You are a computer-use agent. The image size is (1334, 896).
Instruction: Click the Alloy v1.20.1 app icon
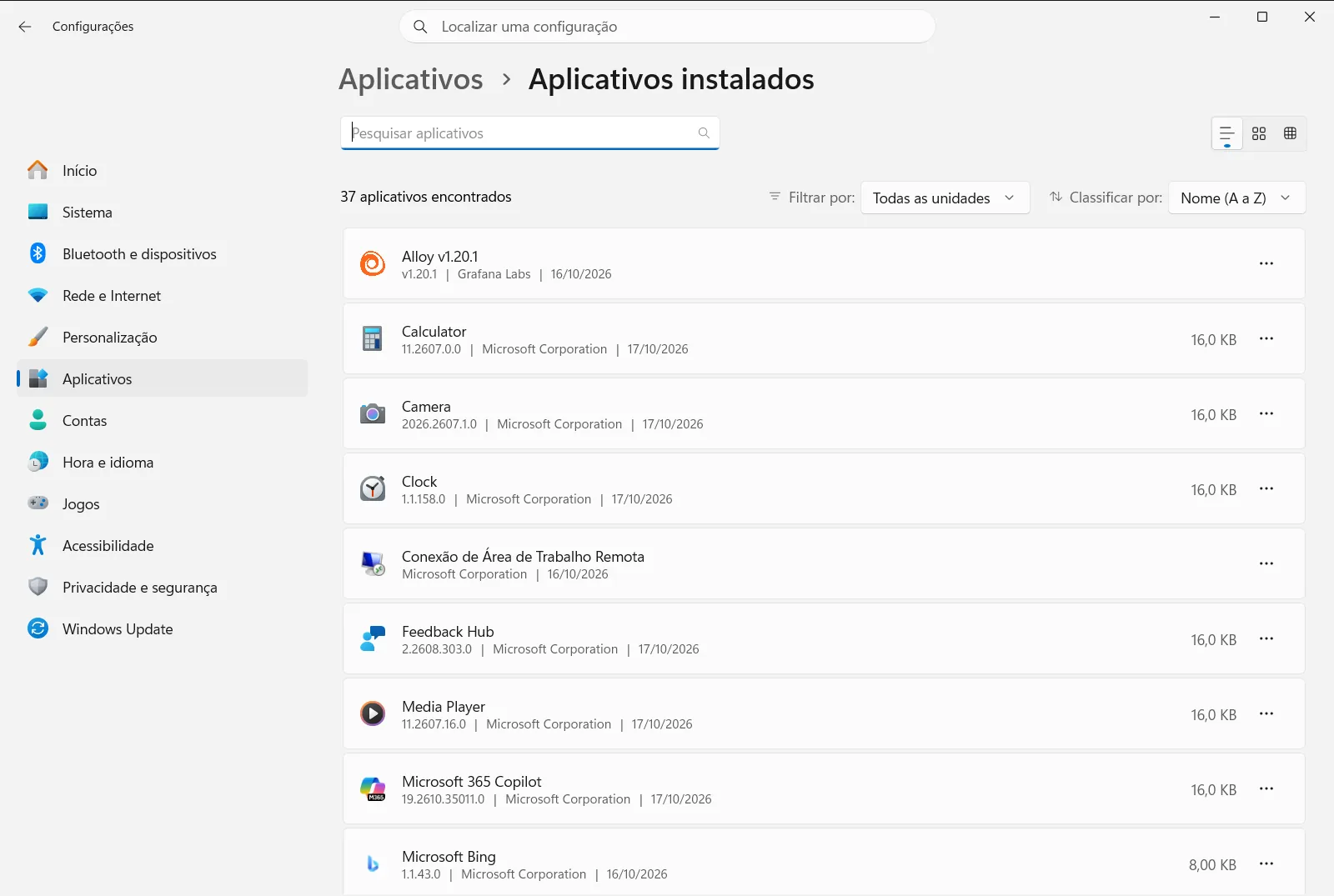pyautogui.click(x=373, y=263)
